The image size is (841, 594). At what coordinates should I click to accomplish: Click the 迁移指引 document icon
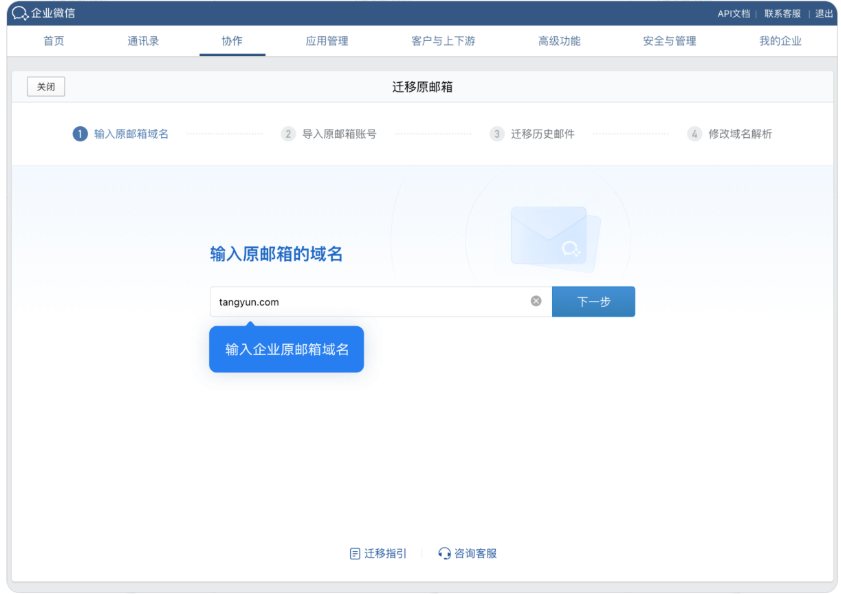(356, 553)
